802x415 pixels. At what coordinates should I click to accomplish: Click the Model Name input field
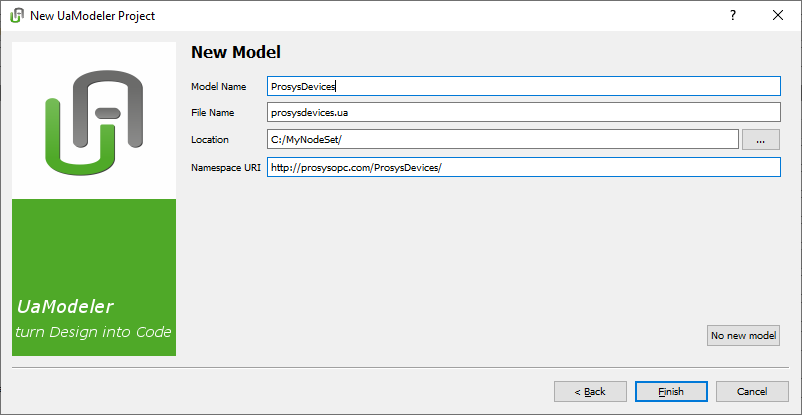tap(524, 86)
